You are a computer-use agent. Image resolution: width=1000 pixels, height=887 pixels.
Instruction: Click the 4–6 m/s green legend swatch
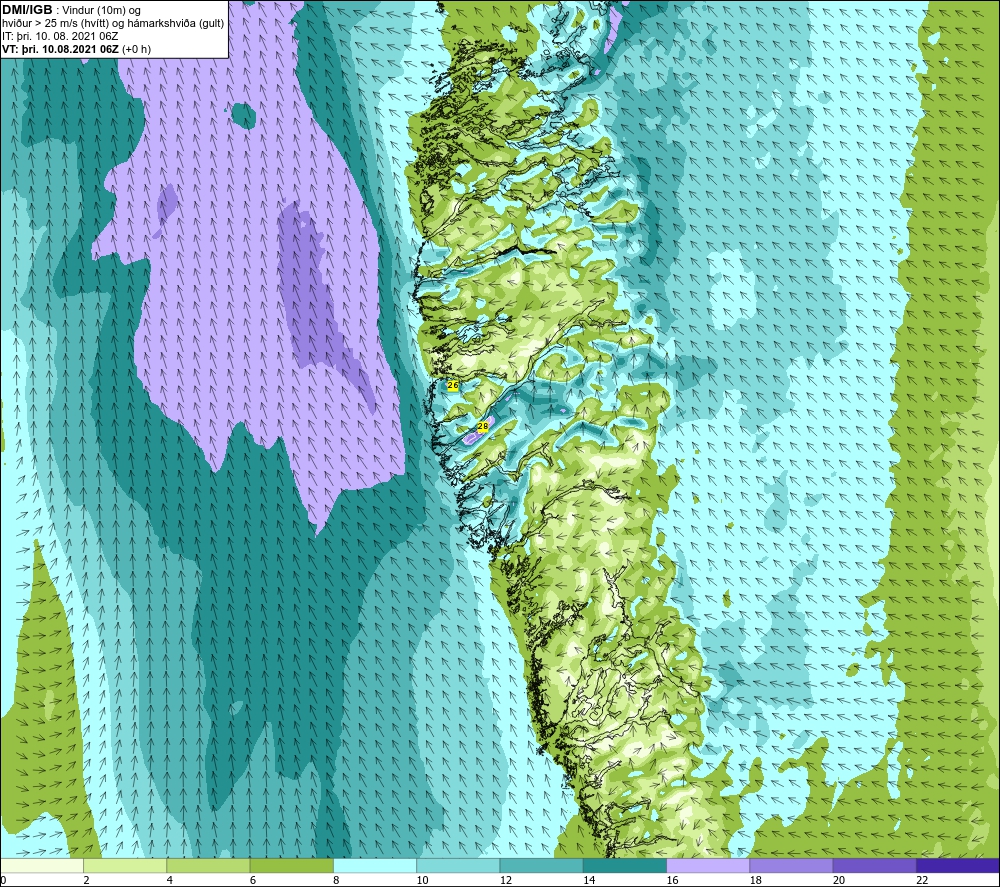[x=209, y=865]
